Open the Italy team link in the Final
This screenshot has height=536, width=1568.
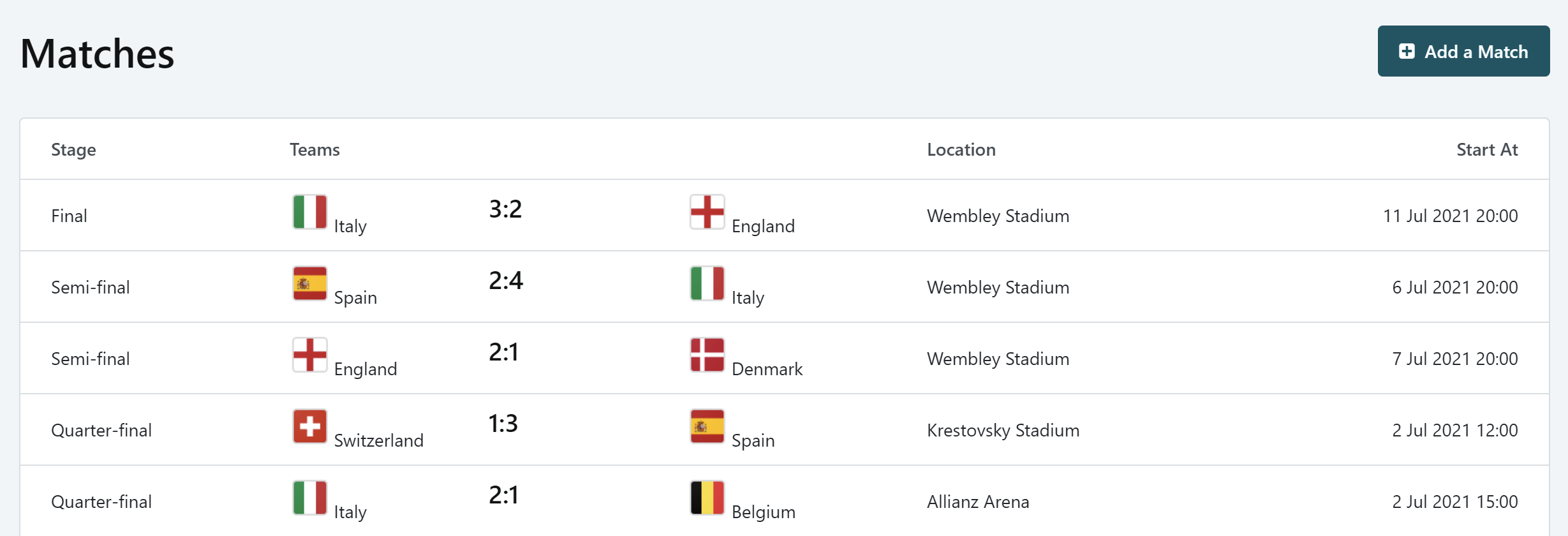pos(351,225)
